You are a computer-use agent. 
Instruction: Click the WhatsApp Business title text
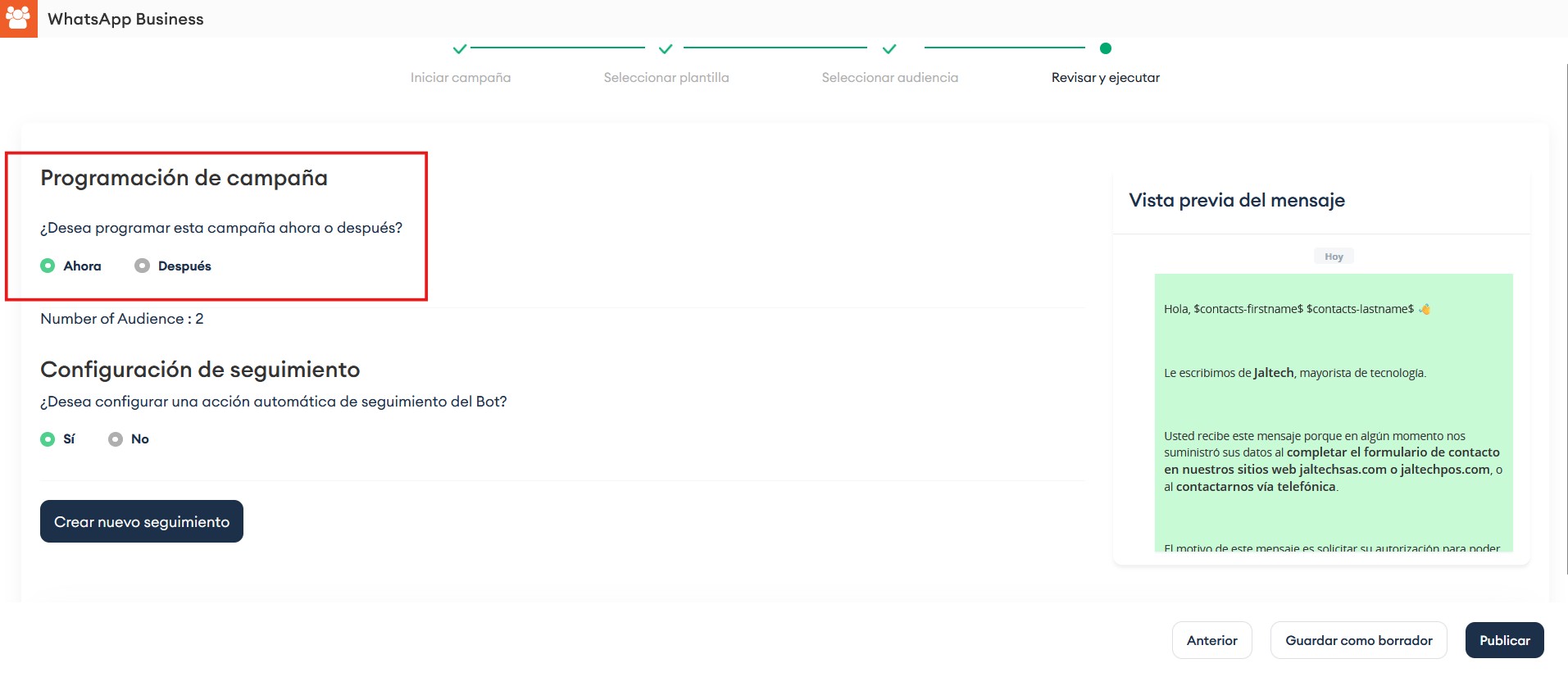pyautogui.click(x=125, y=19)
